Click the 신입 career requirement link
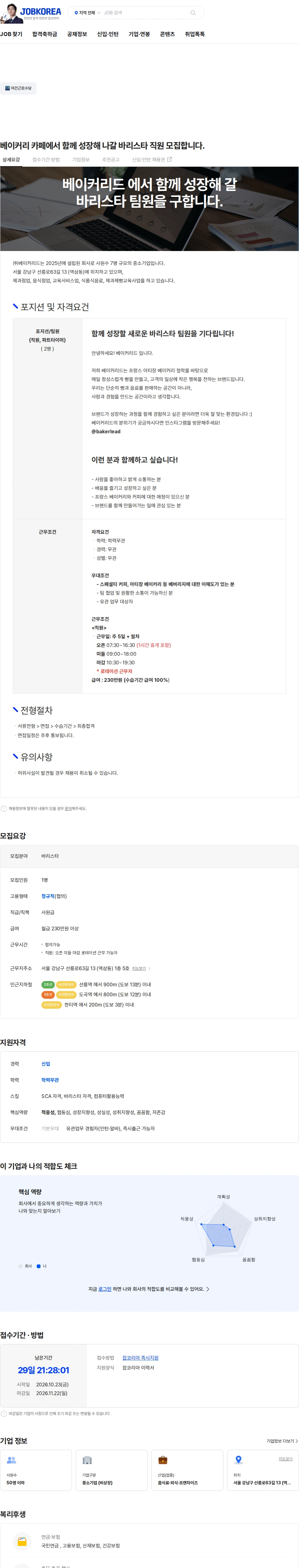Image resolution: width=299 pixels, height=1568 pixels. 46,1064
